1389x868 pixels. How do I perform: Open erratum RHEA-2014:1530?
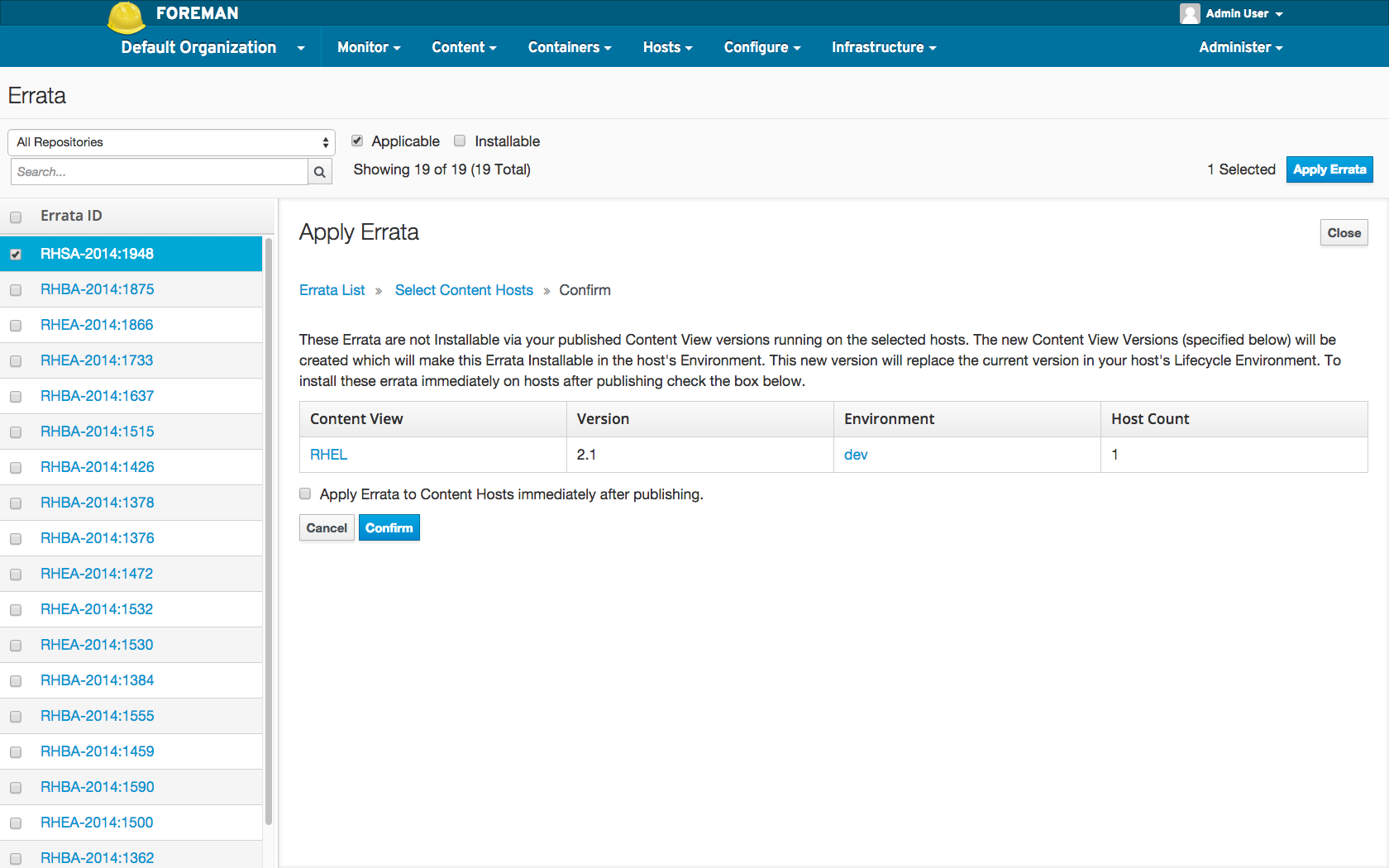click(x=97, y=645)
